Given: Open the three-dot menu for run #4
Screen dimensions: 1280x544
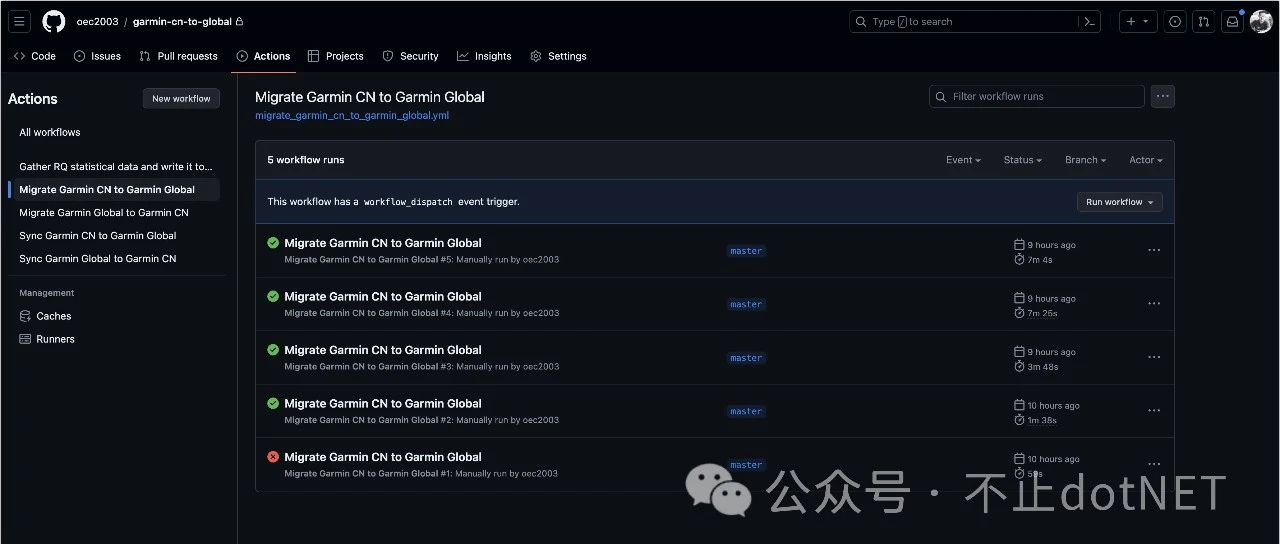Looking at the screenshot, I should 1154,304.
